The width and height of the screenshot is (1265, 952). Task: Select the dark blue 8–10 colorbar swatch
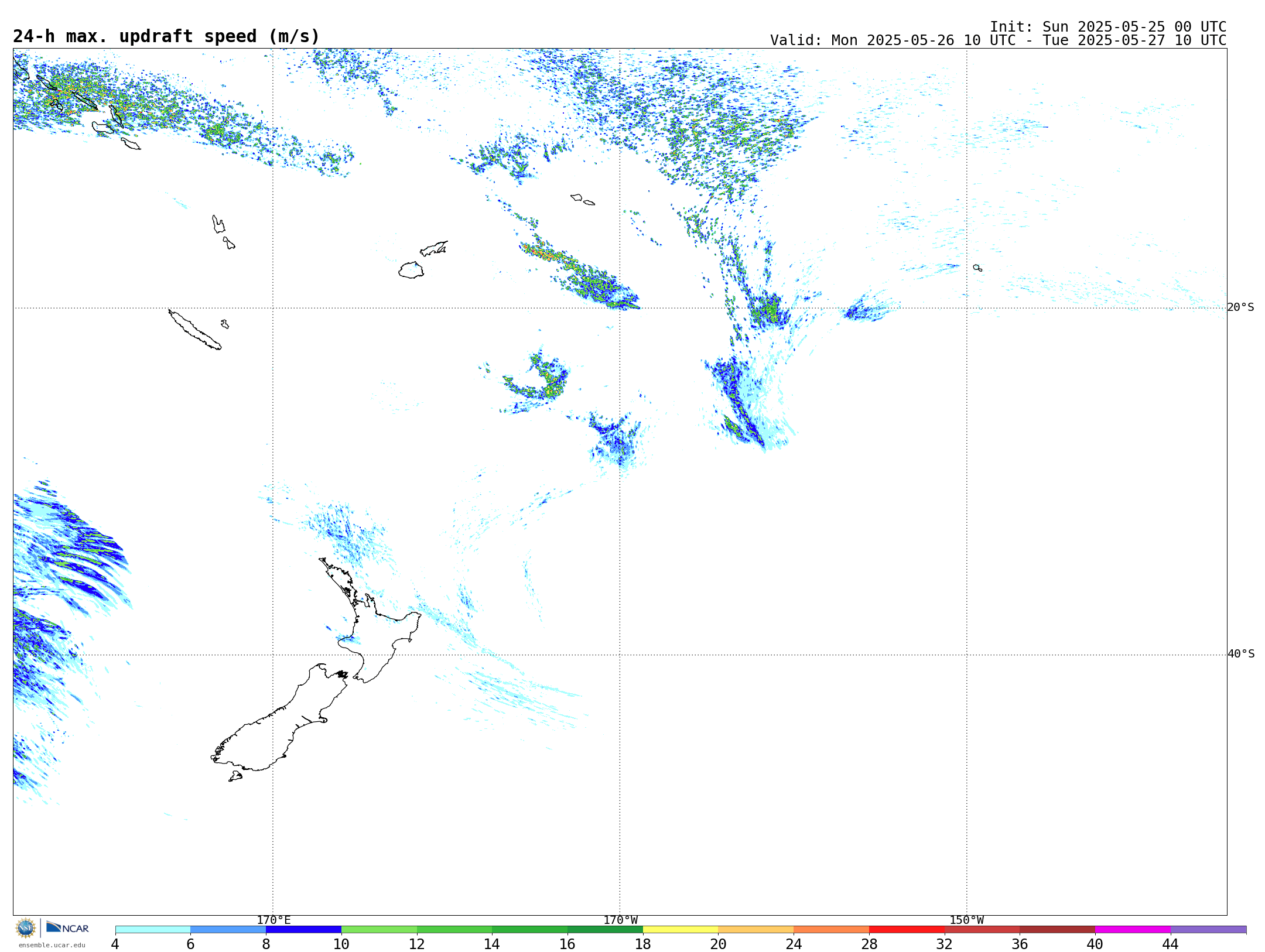coord(303,929)
